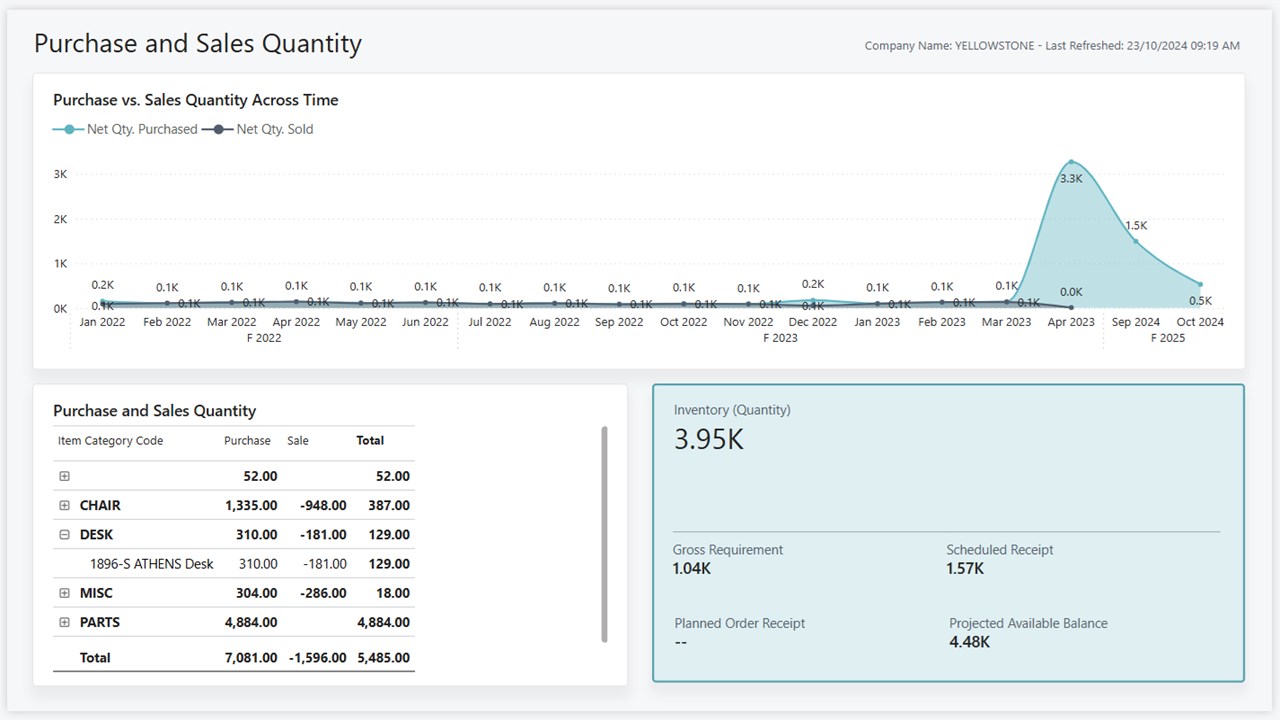Select the Oct 2024 purchased data point
The height and width of the screenshot is (720, 1280).
[1200, 284]
